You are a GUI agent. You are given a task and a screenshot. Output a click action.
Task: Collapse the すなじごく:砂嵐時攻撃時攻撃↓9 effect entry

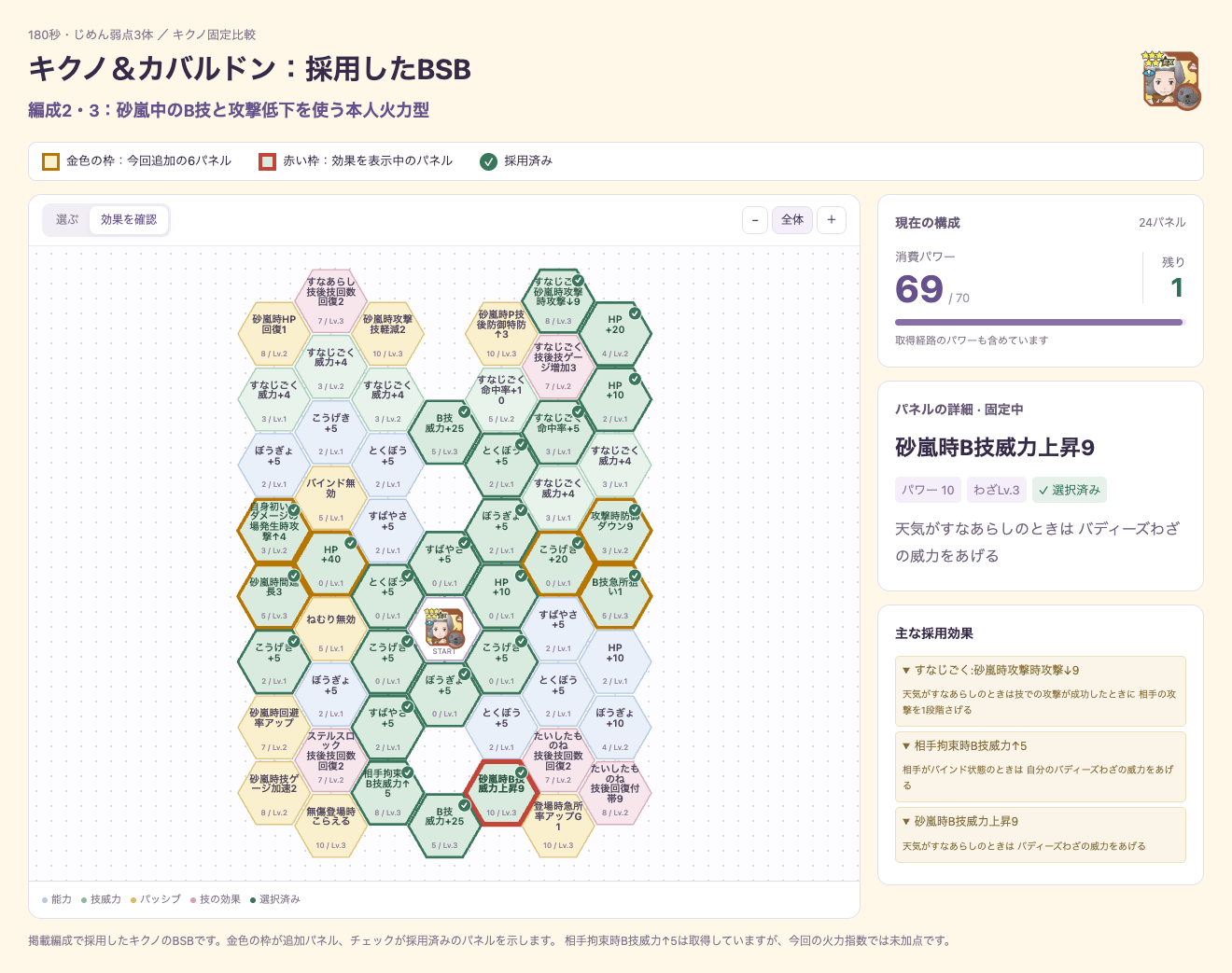1041,670
